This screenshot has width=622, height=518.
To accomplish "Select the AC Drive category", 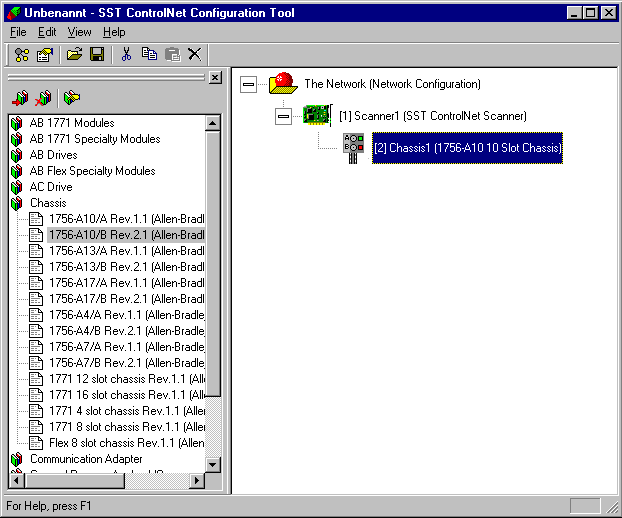I will click(51, 187).
